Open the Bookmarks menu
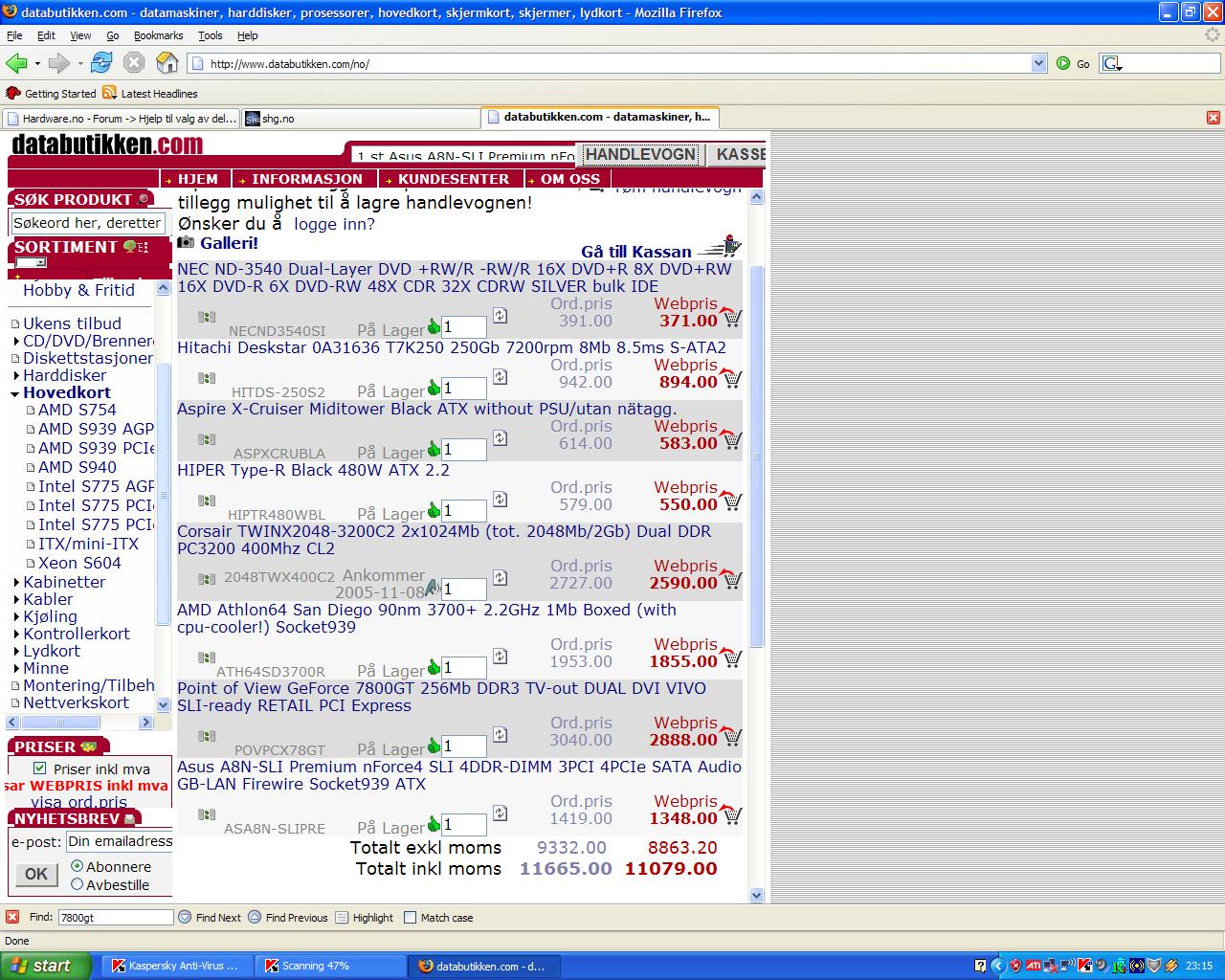Screen dimensions: 1225x980 (158, 35)
